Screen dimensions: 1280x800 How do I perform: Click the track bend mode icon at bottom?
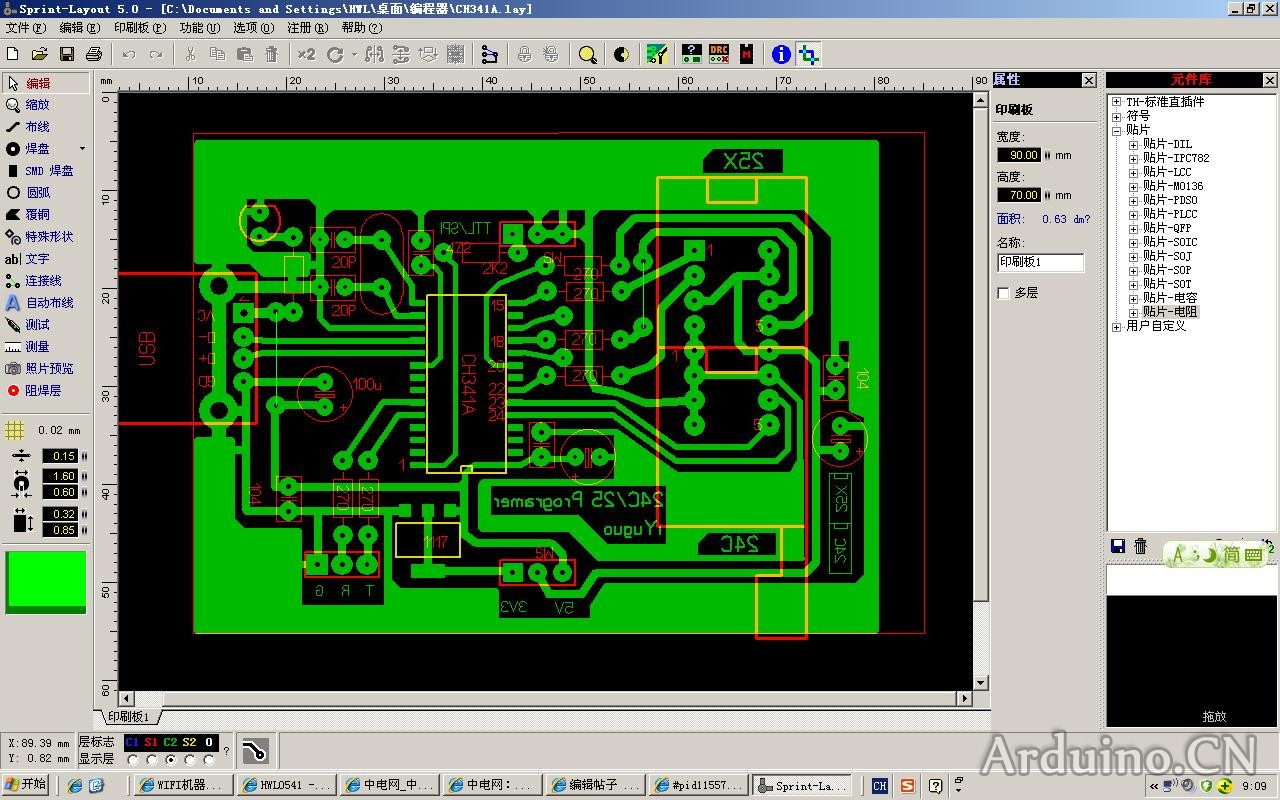pos(255,750)
